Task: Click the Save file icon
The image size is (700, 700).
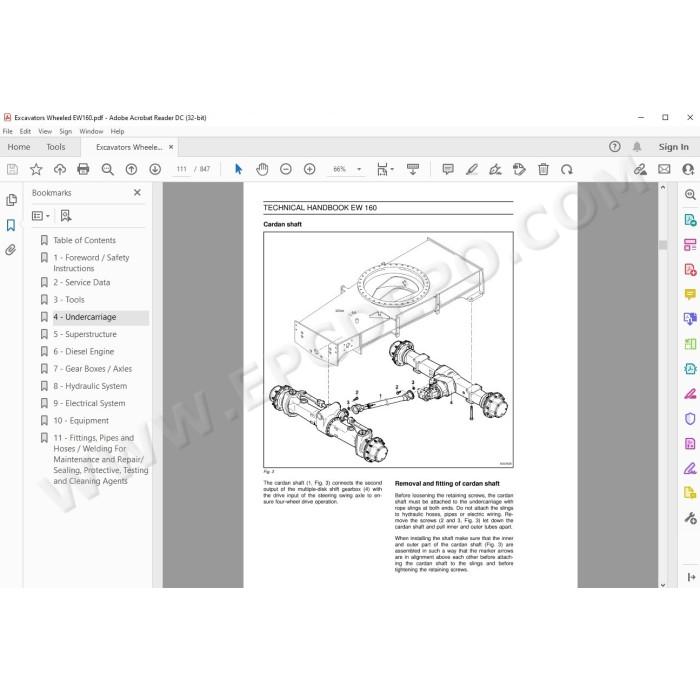Action: coord(12,169)
